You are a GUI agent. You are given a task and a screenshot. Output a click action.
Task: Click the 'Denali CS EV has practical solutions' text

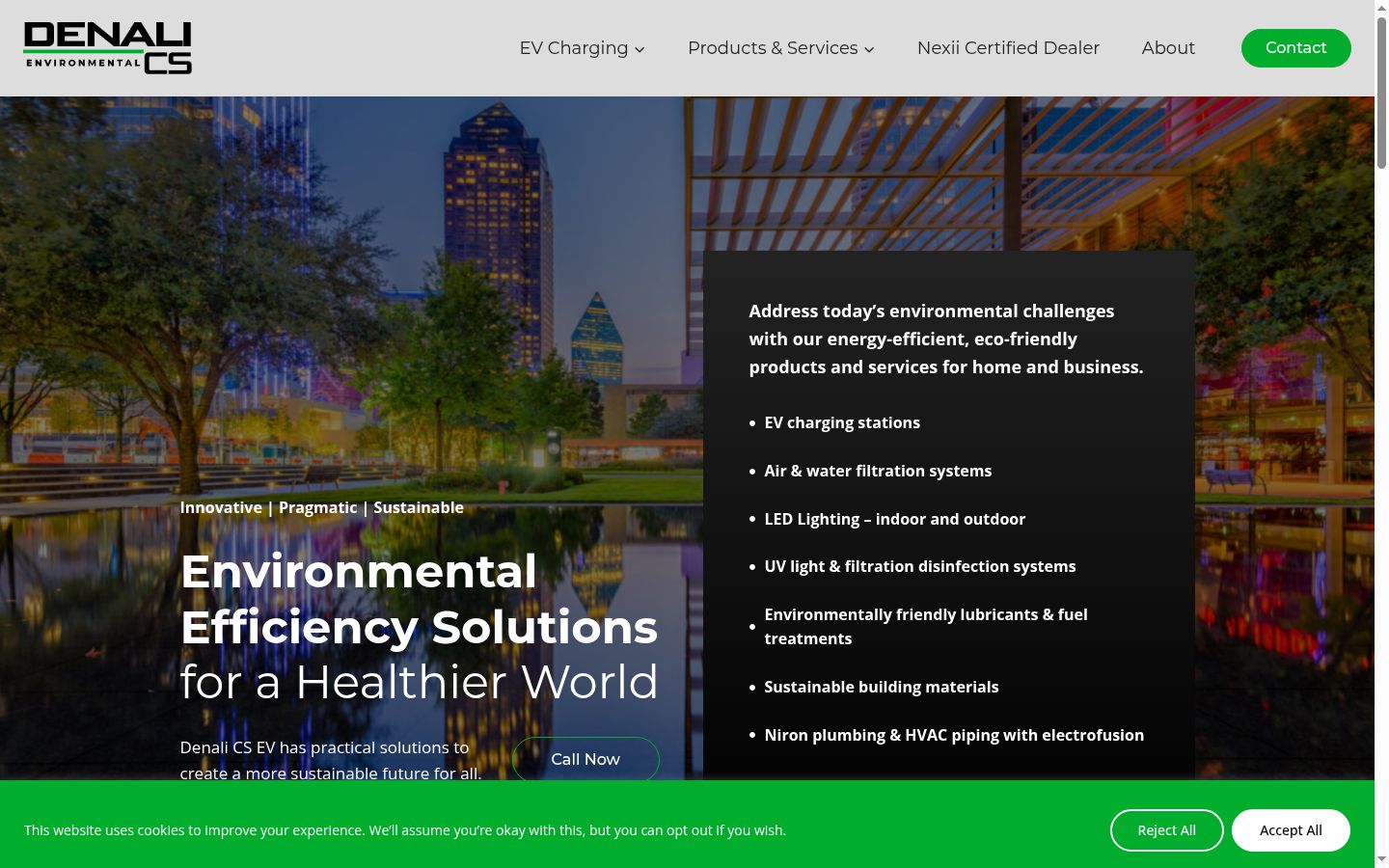coord(331,760)
